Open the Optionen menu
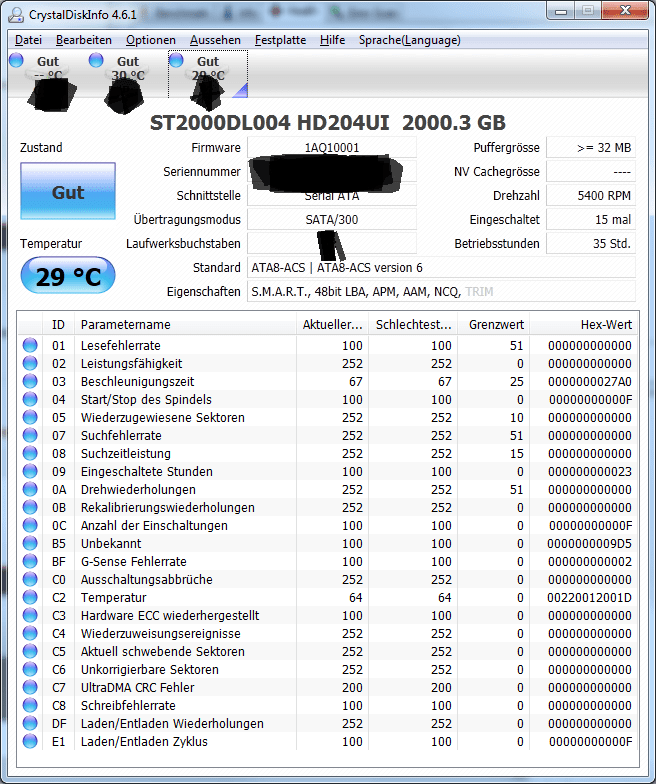The width and height of the screenshot is (656, 784). pyautogui.click(x=150, y=40)
